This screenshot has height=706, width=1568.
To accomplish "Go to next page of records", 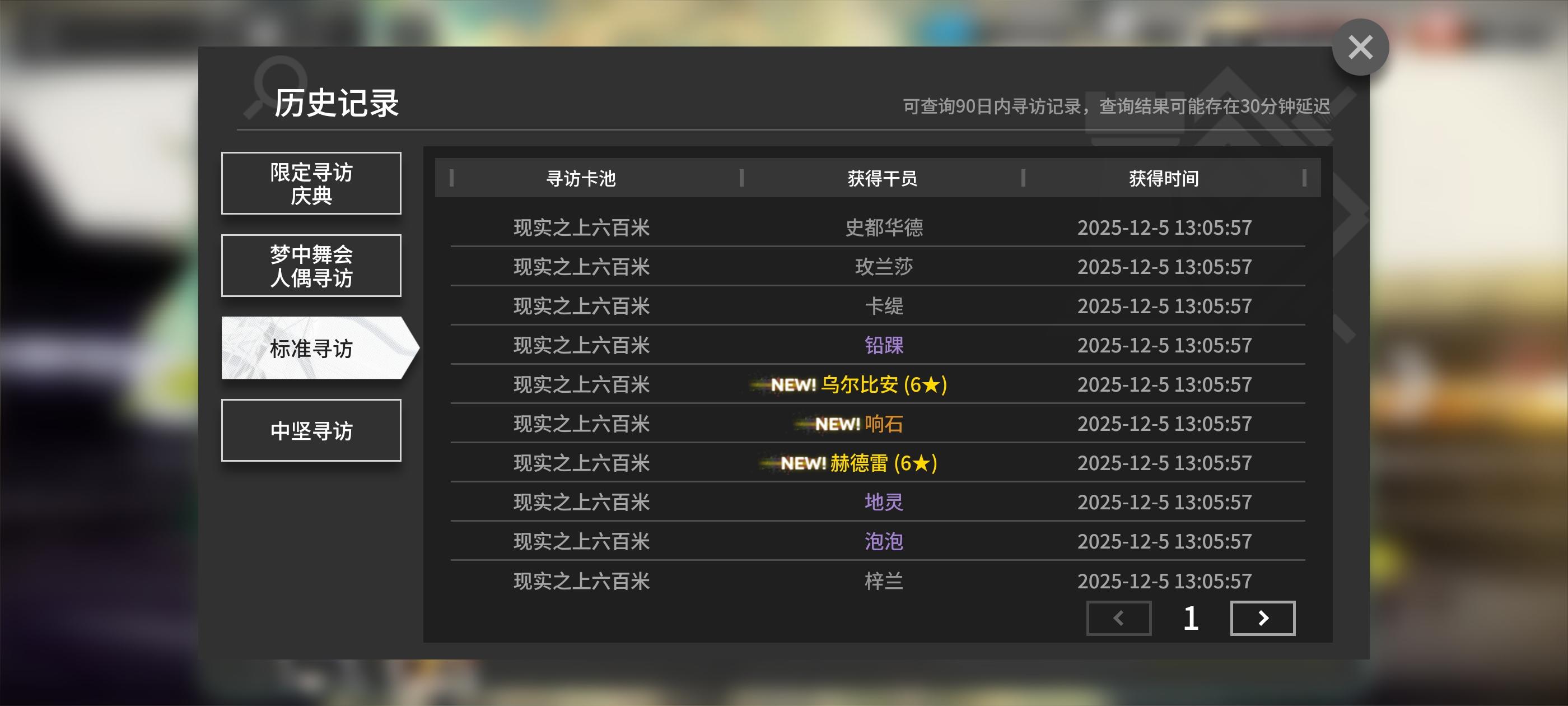I will 1262,617.
